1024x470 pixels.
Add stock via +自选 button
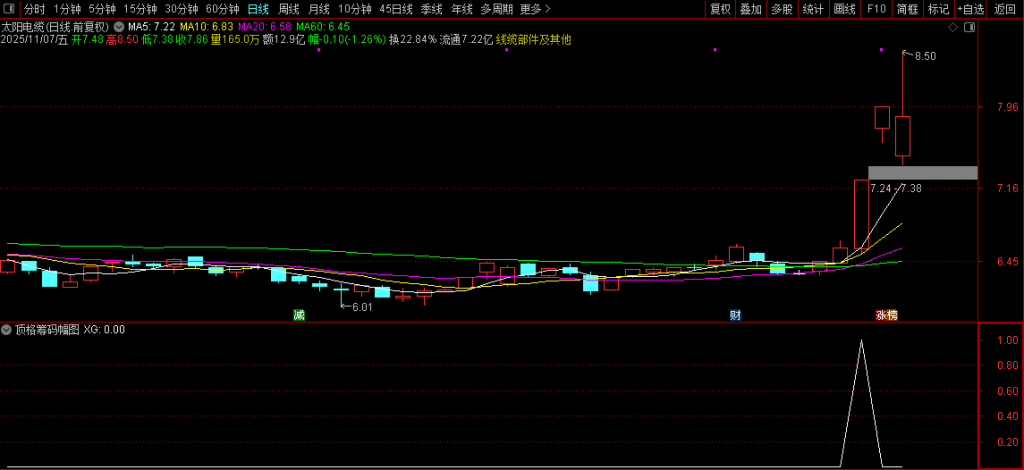[x=970, y=9]
